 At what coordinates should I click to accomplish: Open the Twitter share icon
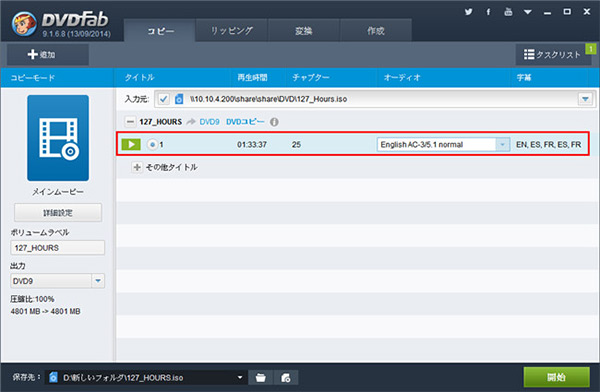click(x=468, y=12)
